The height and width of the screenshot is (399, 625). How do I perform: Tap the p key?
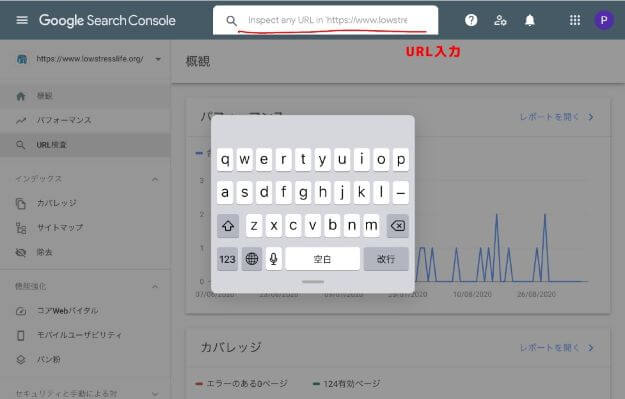click(x=401, y=159)
